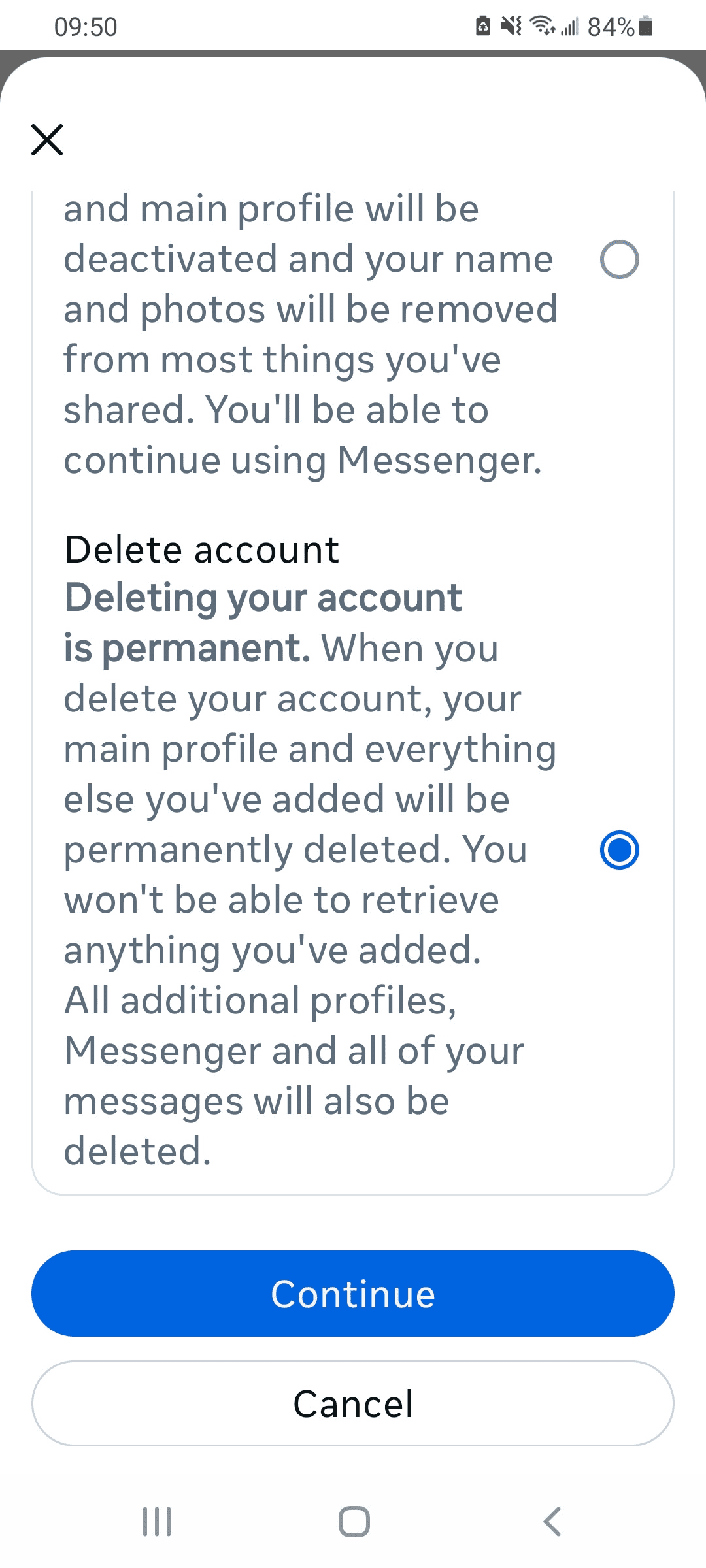This screenshot has width=706, height=1568.
Task: Tap the Delete account heading text
Action: tap(203, 549)
